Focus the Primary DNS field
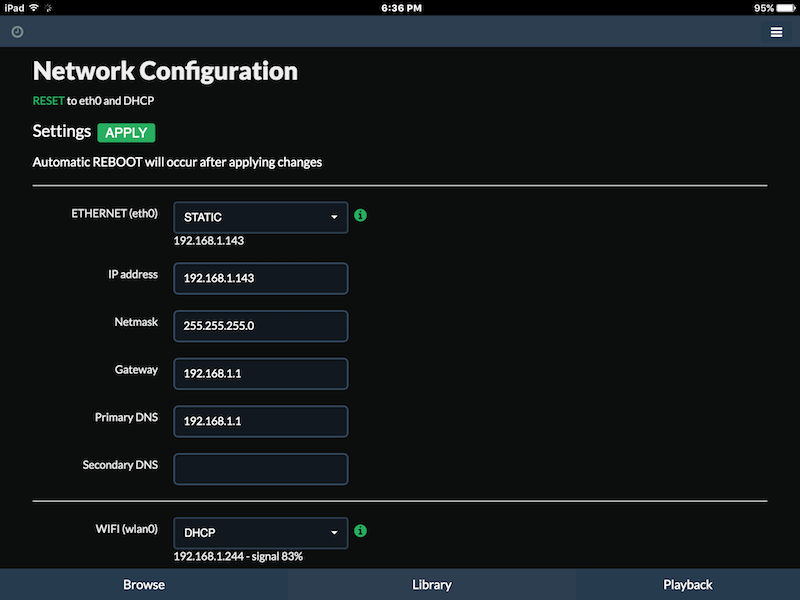The height and width of the screenshot is (600, 800). click(x=261, y=421)
